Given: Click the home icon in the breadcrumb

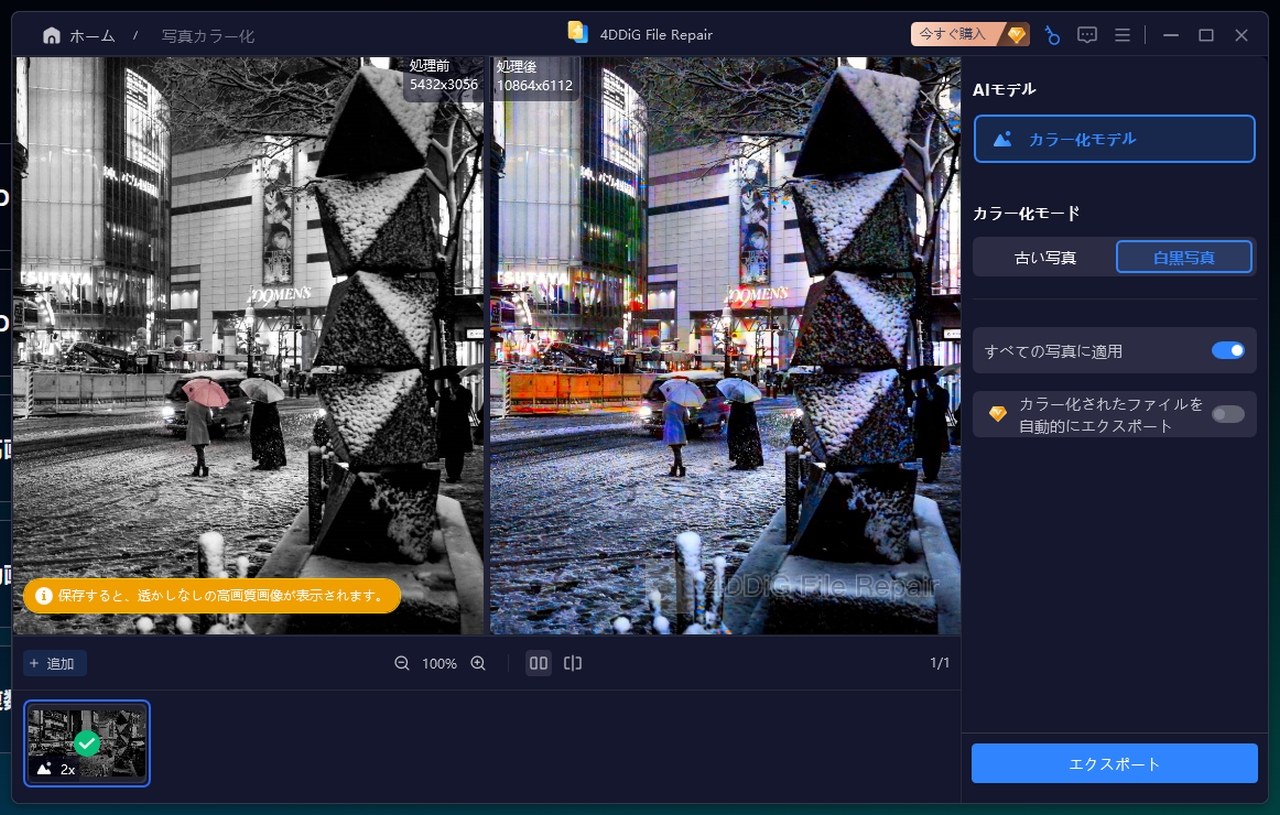Looking at the screenshot, I should pyautogui.click(x=51, y=35).
